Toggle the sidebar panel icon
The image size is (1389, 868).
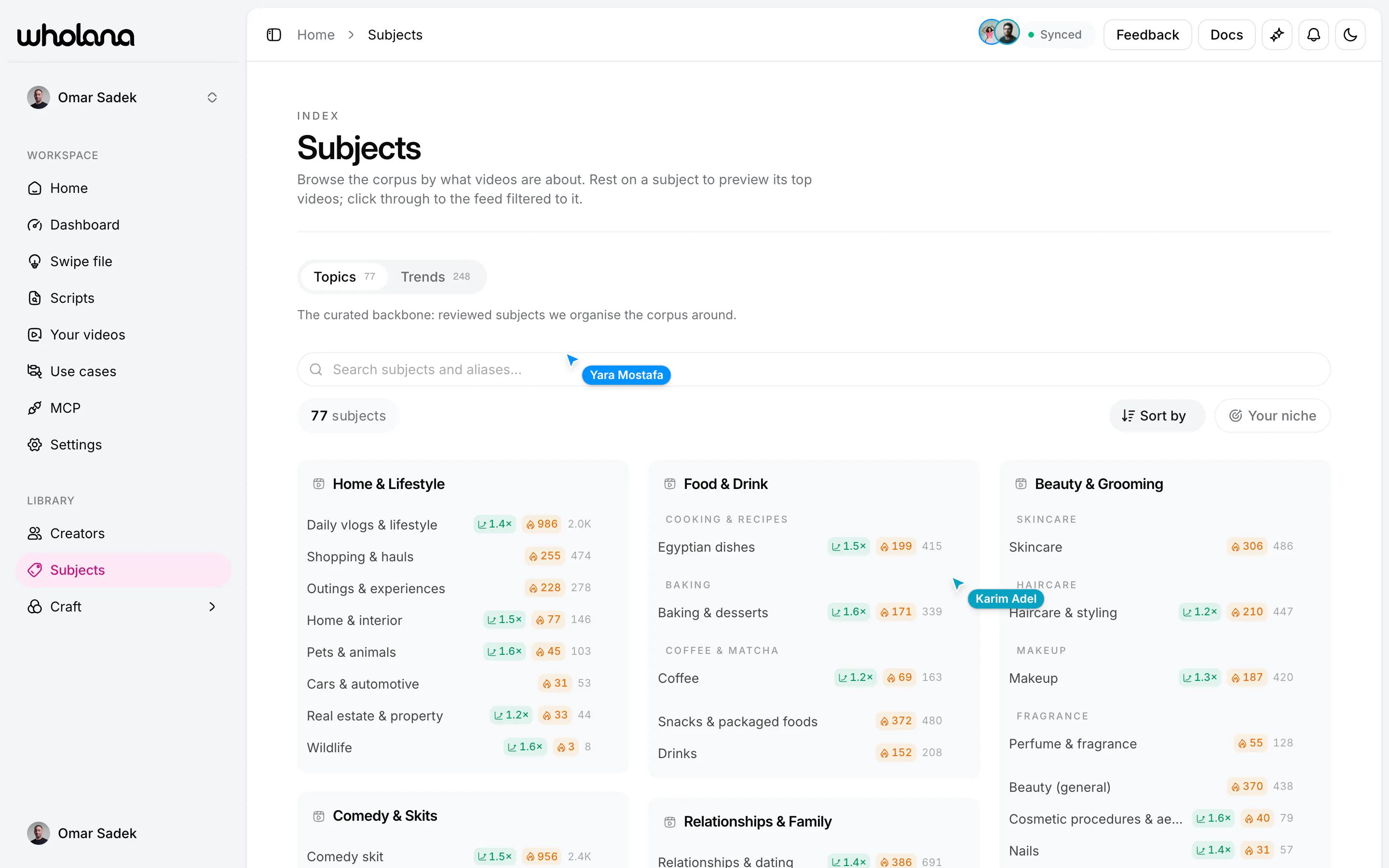pos(274,35)
